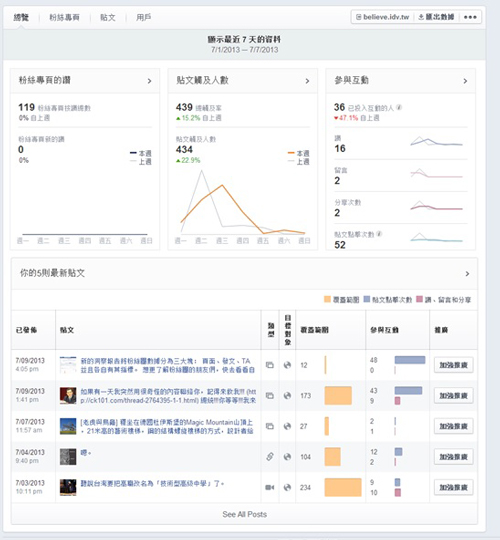Click See All Posts link

244,514
